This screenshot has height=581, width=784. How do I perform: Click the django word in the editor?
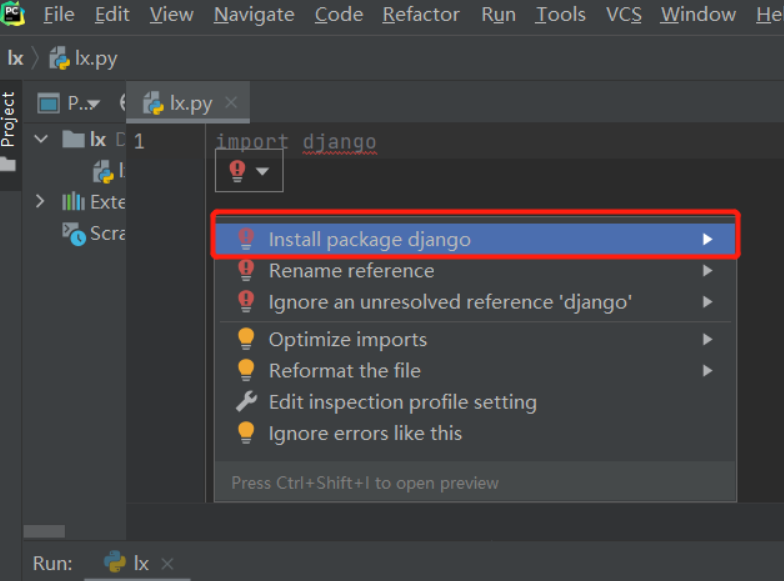[x=340, y=142]
